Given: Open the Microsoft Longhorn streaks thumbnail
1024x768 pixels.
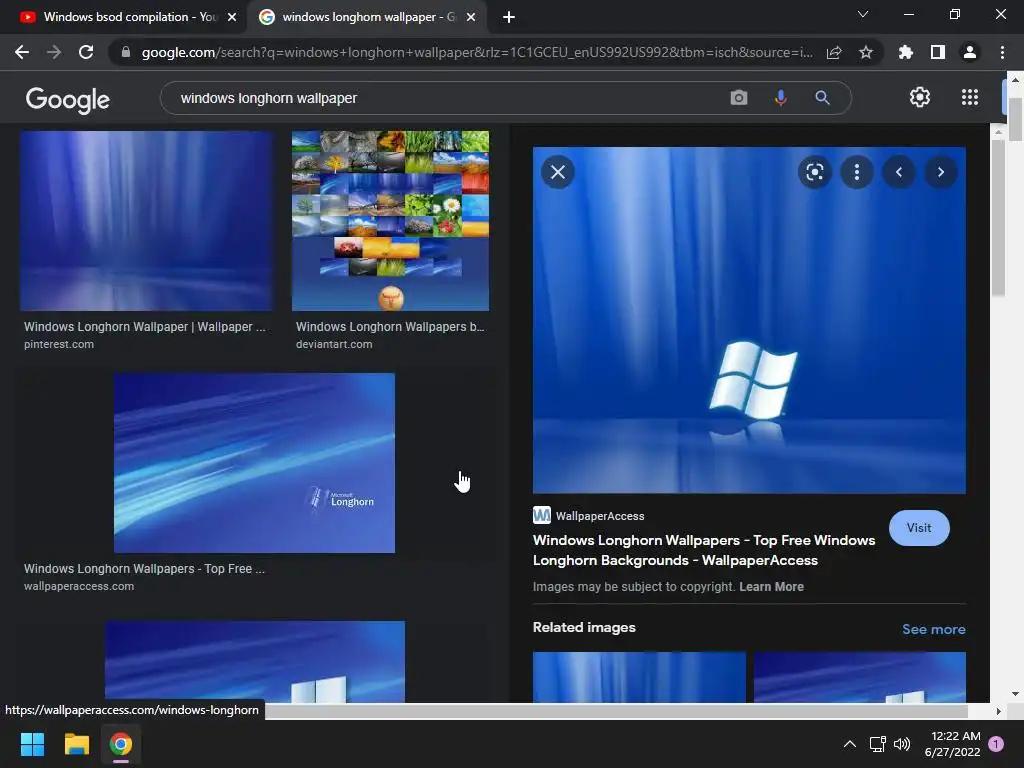Looking at the screenshot, I should pos(254,463).
